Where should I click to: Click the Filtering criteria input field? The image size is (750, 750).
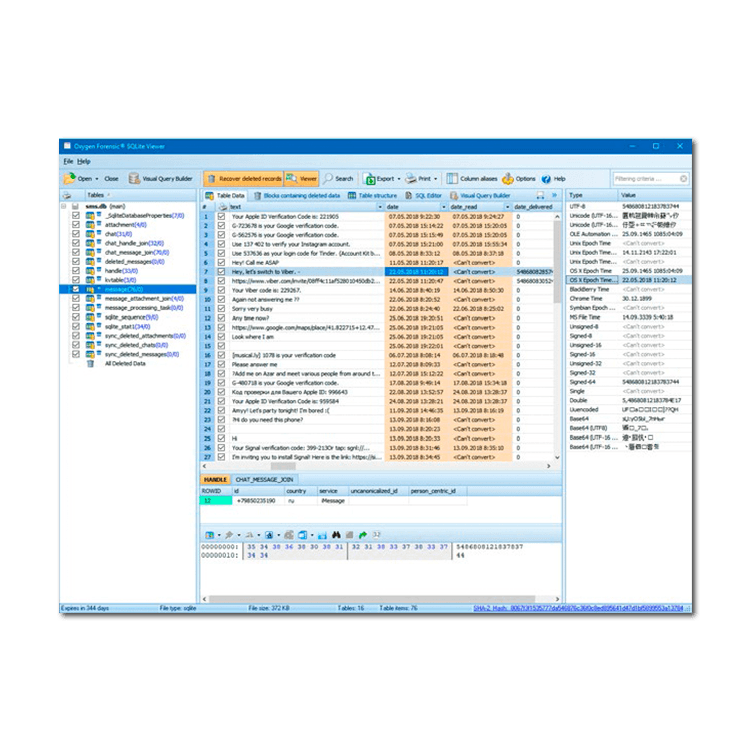pyautogui.click(x=650, y=179)
